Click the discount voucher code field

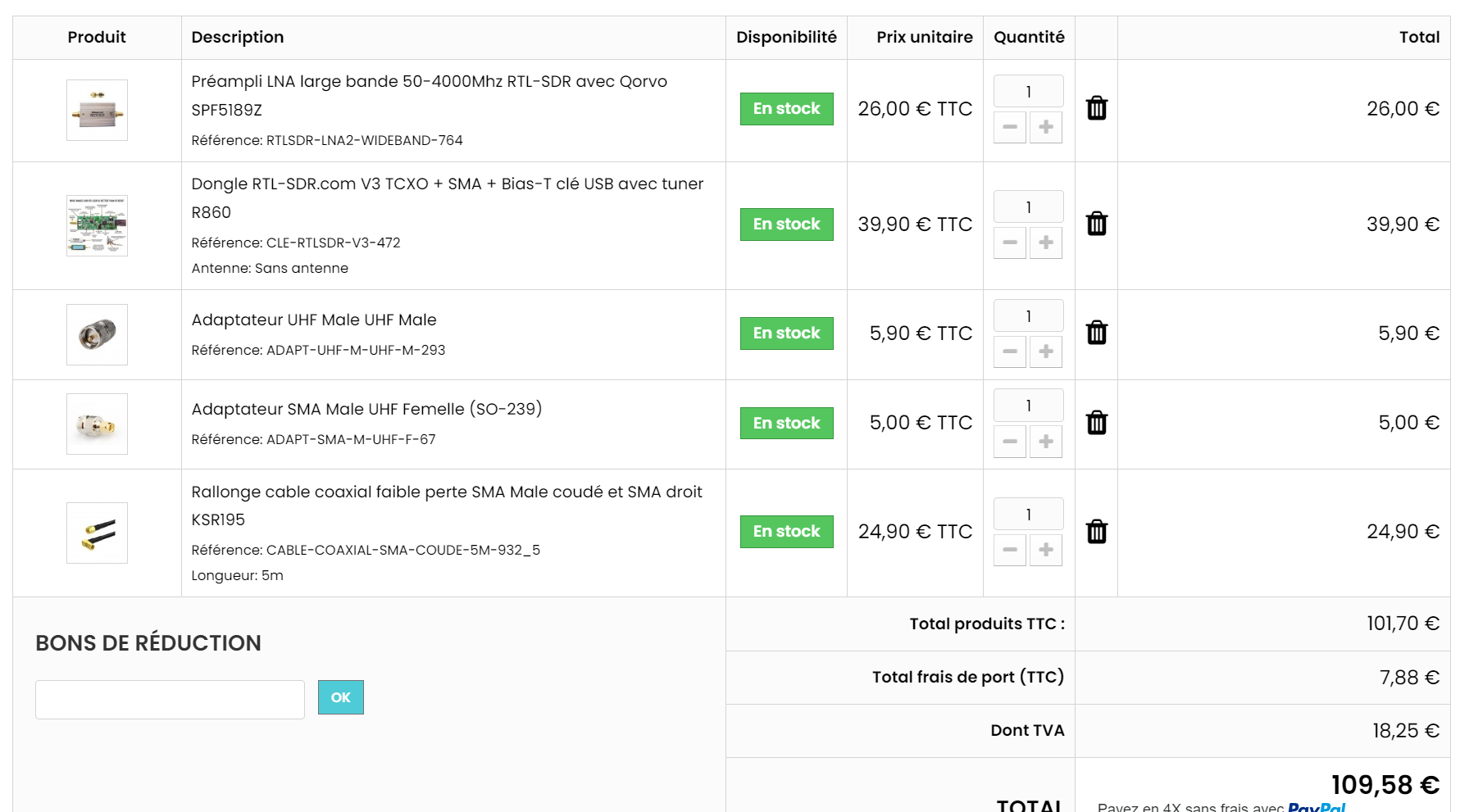170,700
